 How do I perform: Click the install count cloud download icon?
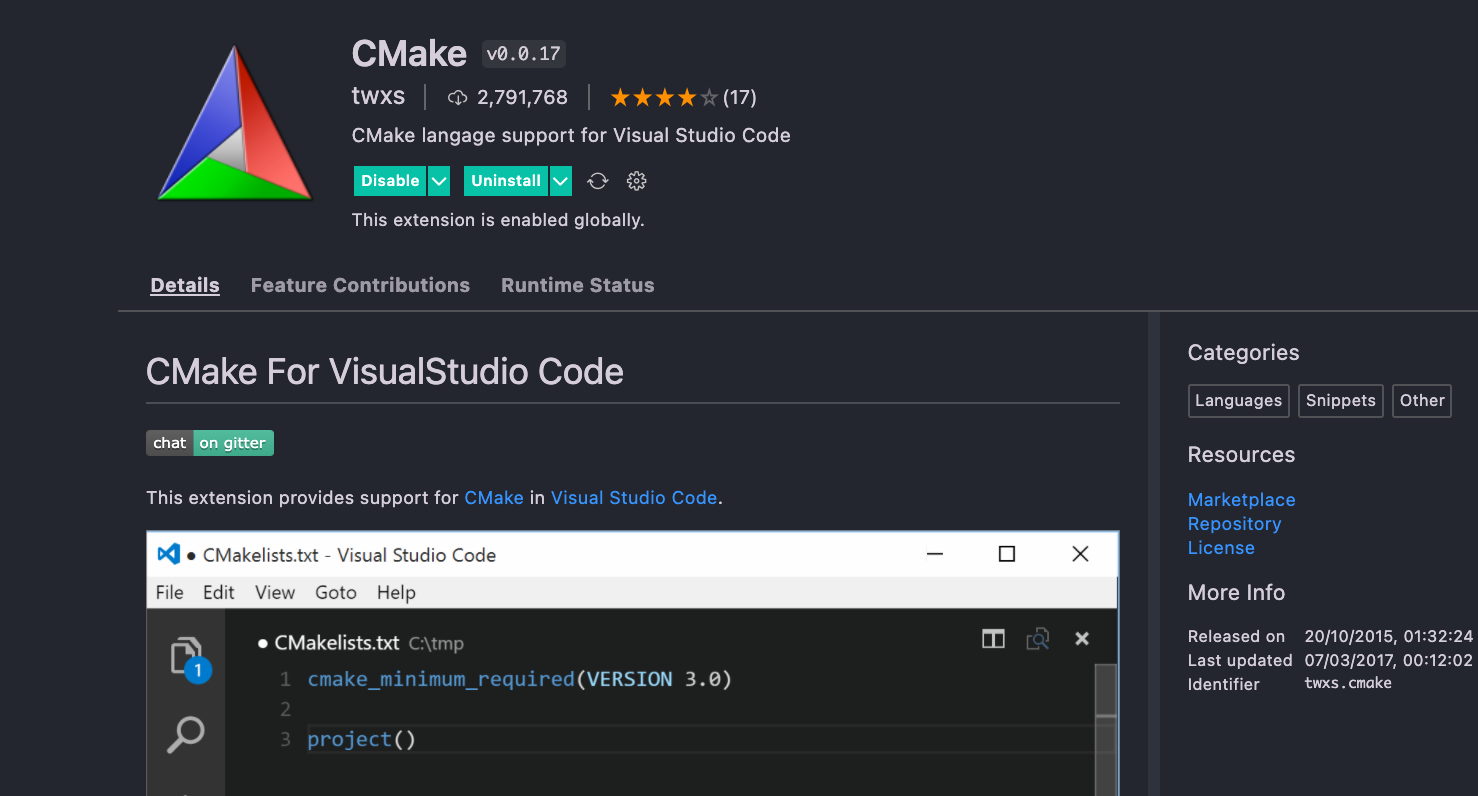(x=457, y=98)
